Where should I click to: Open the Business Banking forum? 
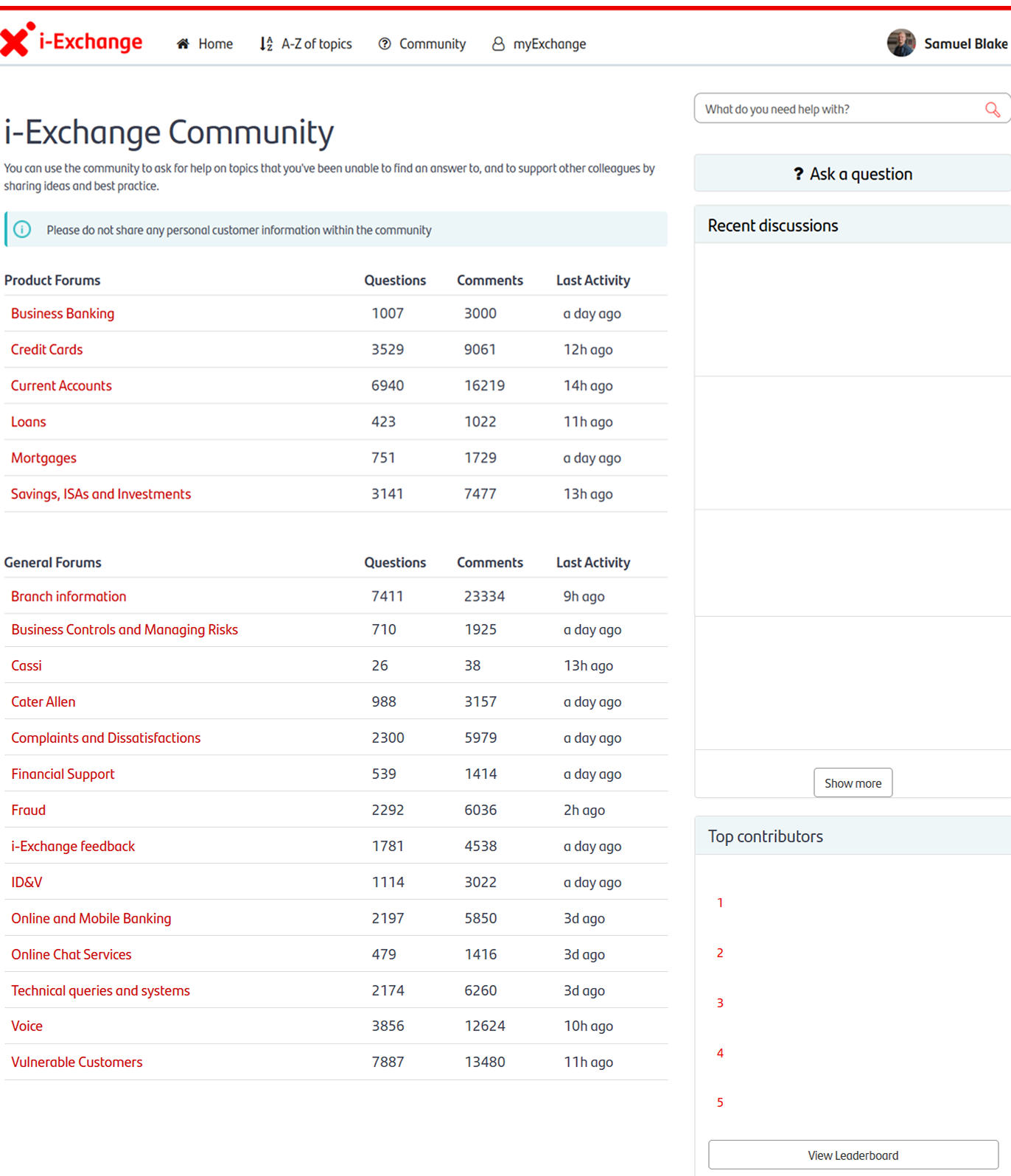tap(63, 314)
